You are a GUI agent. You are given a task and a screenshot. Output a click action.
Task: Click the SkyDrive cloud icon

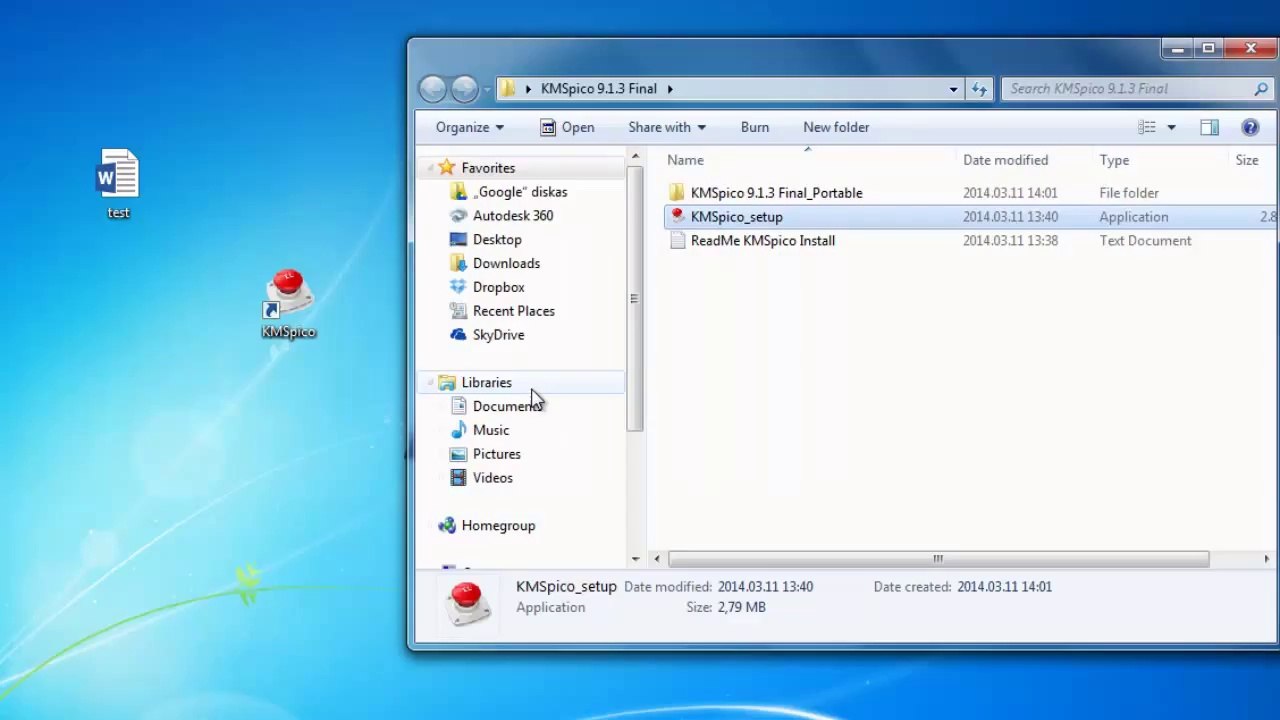click(458, 335)
